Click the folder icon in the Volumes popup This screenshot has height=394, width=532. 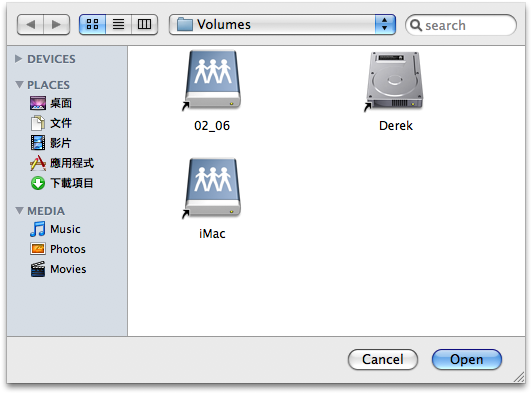coord(185,24)
